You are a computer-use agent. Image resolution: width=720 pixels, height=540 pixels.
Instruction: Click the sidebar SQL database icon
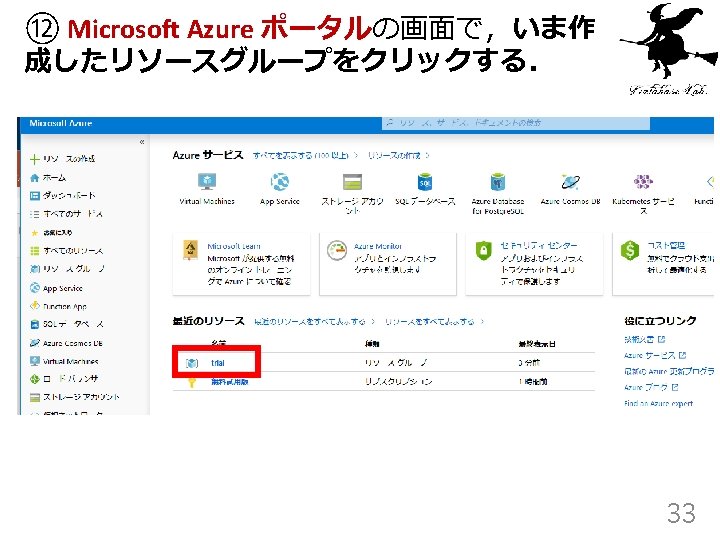pos(34,324)
